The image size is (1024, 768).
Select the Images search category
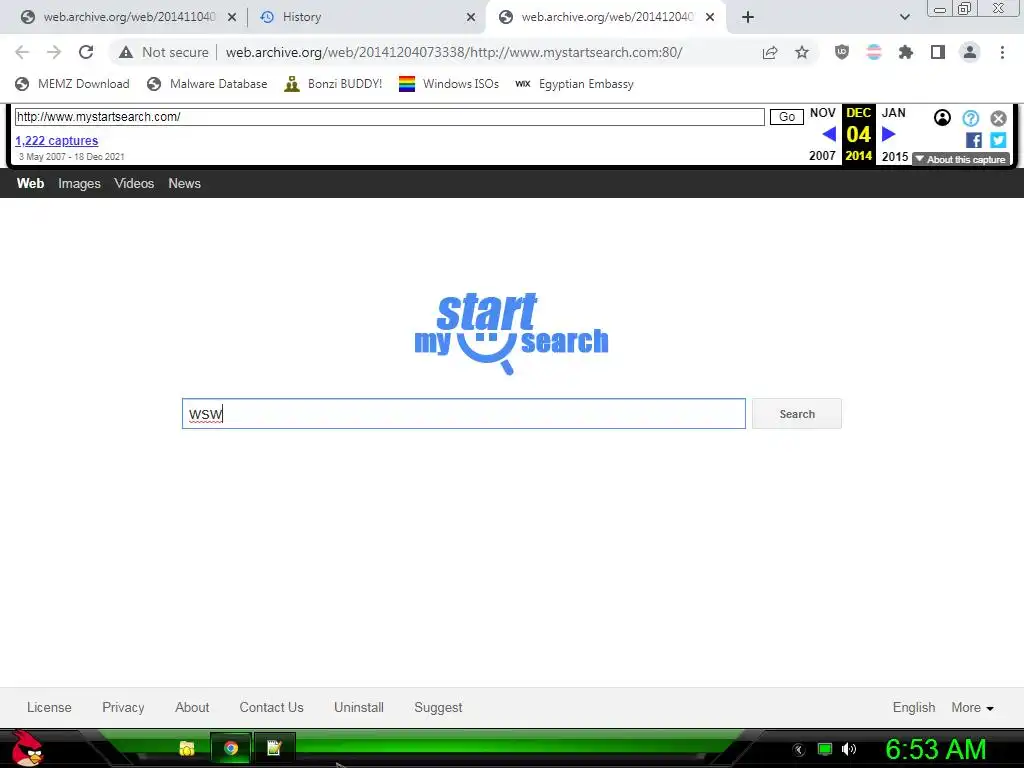tap(79, 184)
